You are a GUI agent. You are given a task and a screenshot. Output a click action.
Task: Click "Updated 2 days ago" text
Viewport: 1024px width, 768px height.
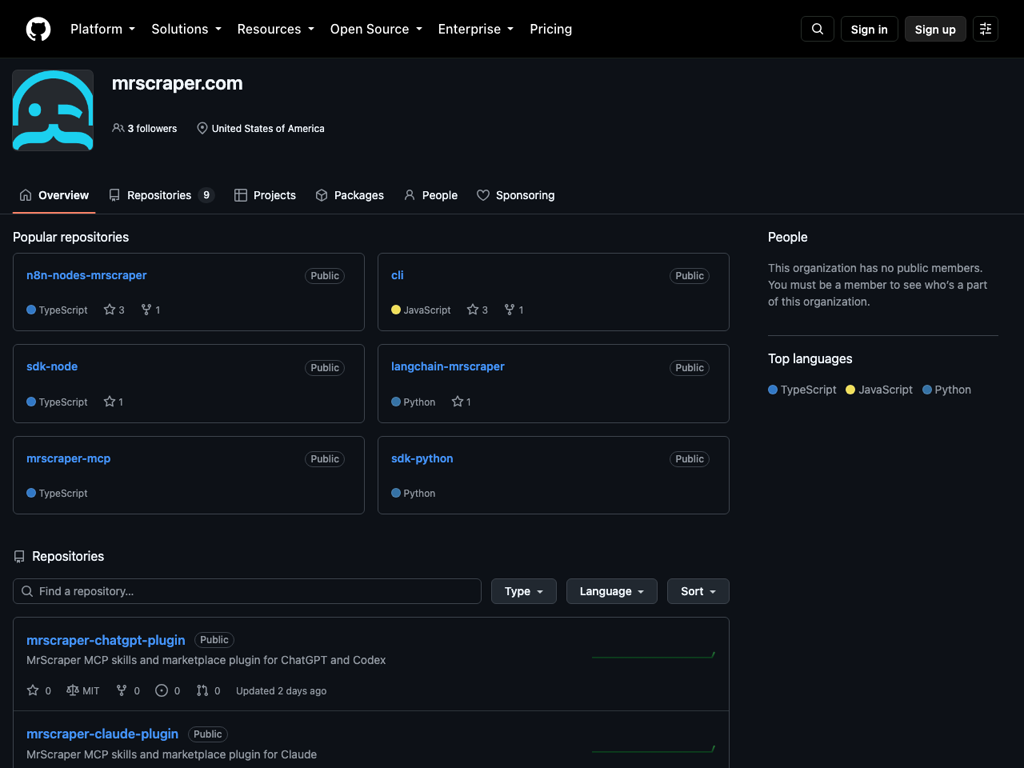pyautogui.click(x=281, y=691)
